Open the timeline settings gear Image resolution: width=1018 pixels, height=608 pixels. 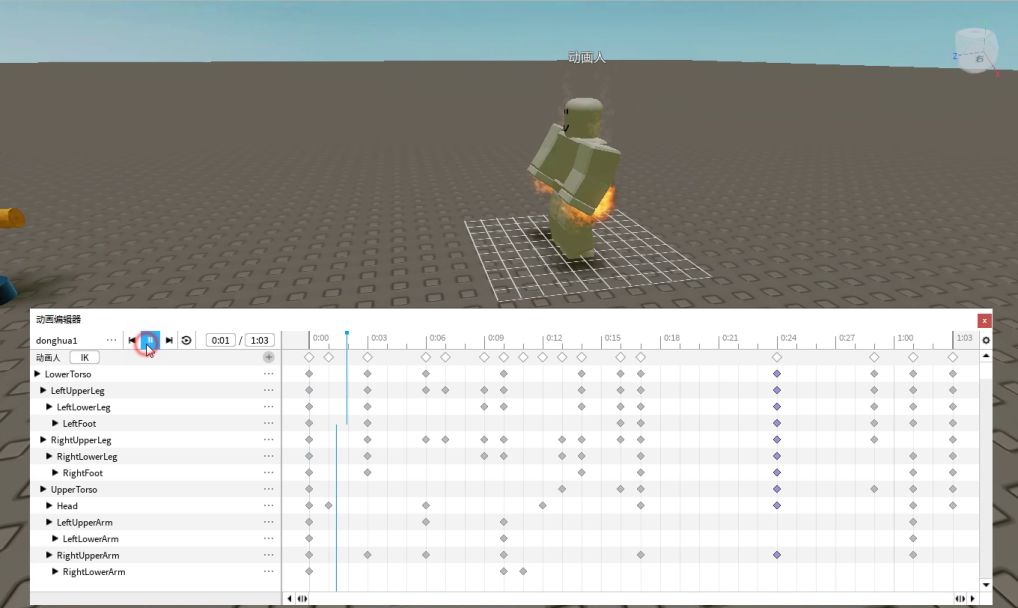[x=985, y=341]
